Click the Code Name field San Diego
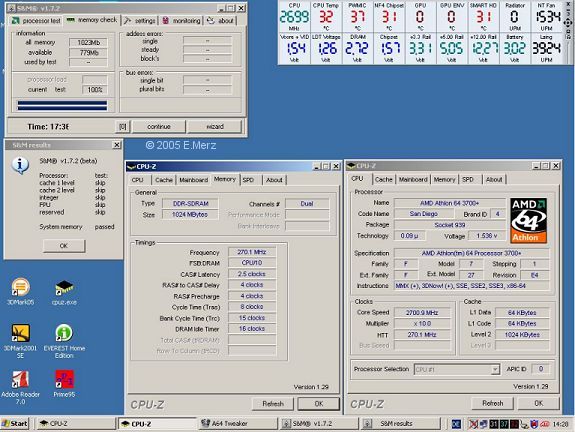 click(x=423, y=214)
